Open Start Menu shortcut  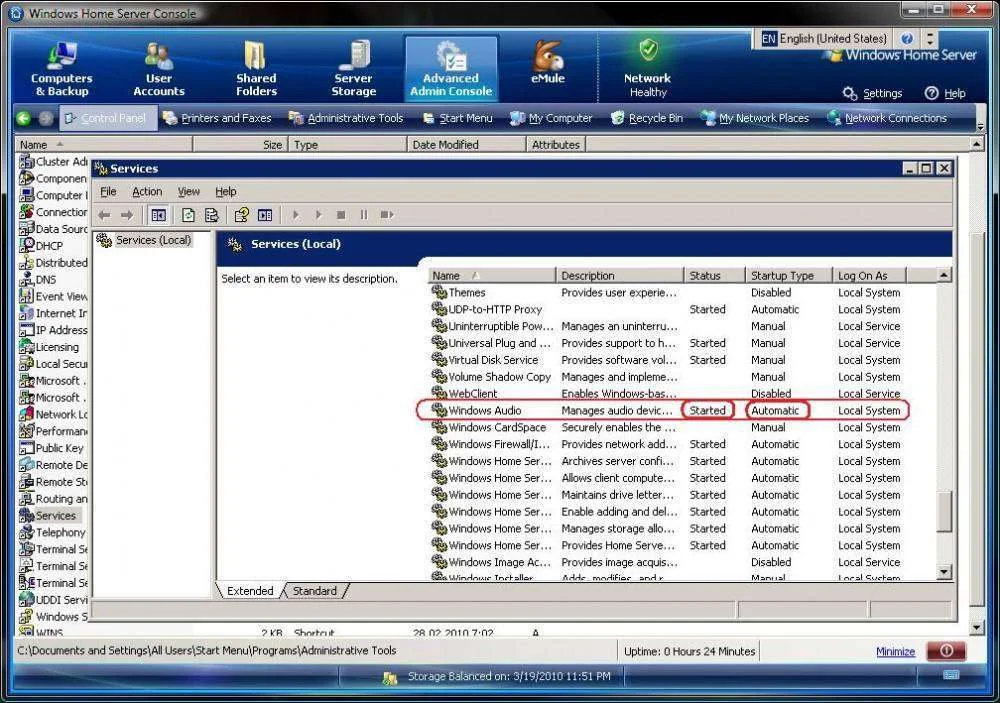[457, 118]
